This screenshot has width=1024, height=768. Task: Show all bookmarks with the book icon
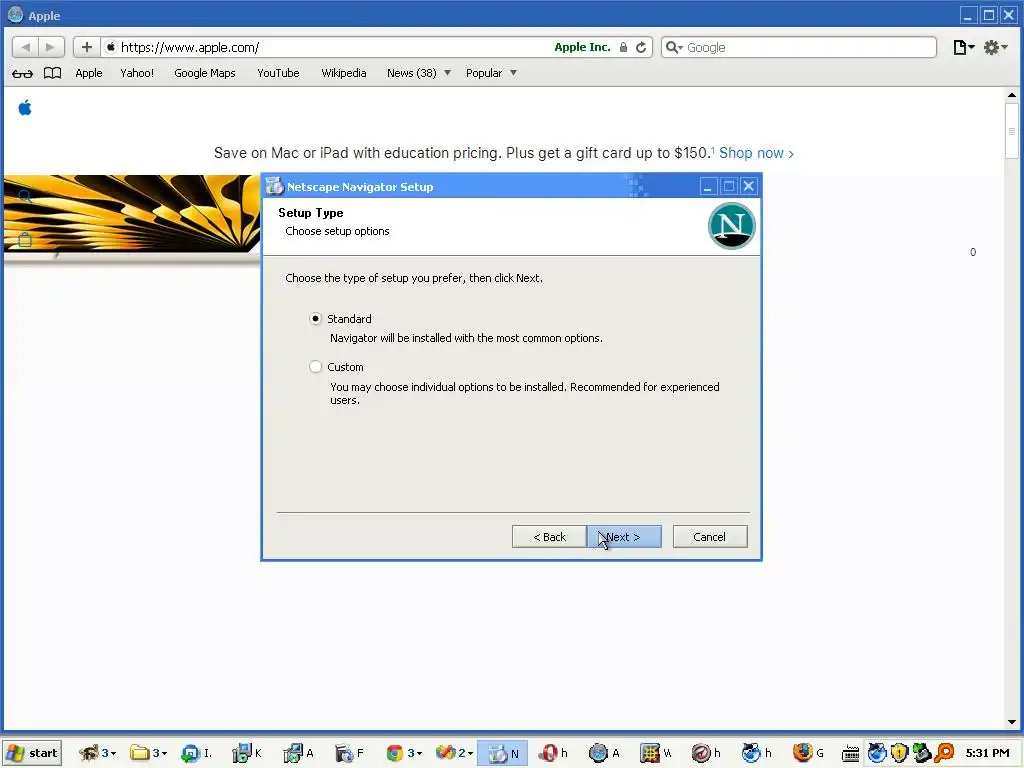[52, 73]
